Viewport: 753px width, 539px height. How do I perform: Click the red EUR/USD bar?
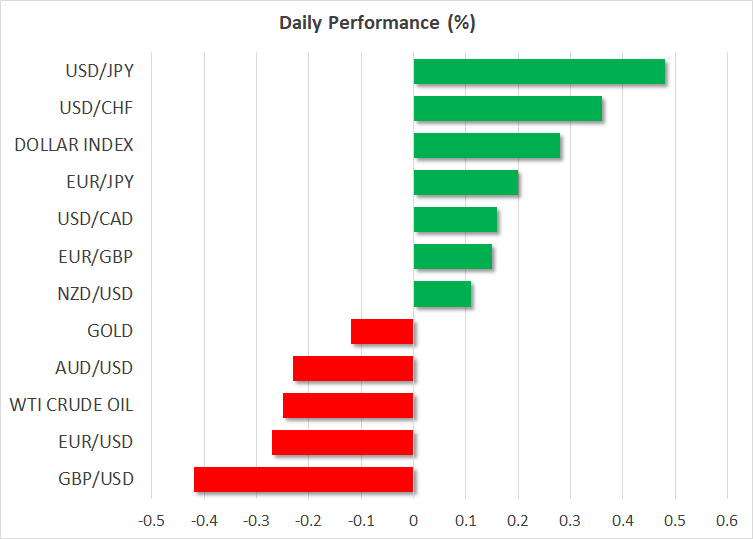(x=342, y=442)
